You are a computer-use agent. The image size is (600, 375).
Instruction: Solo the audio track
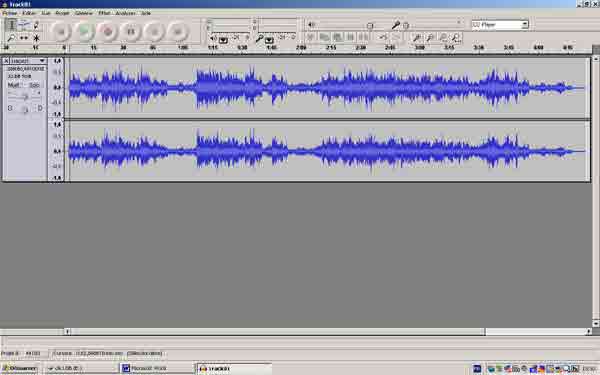point(34,85)
